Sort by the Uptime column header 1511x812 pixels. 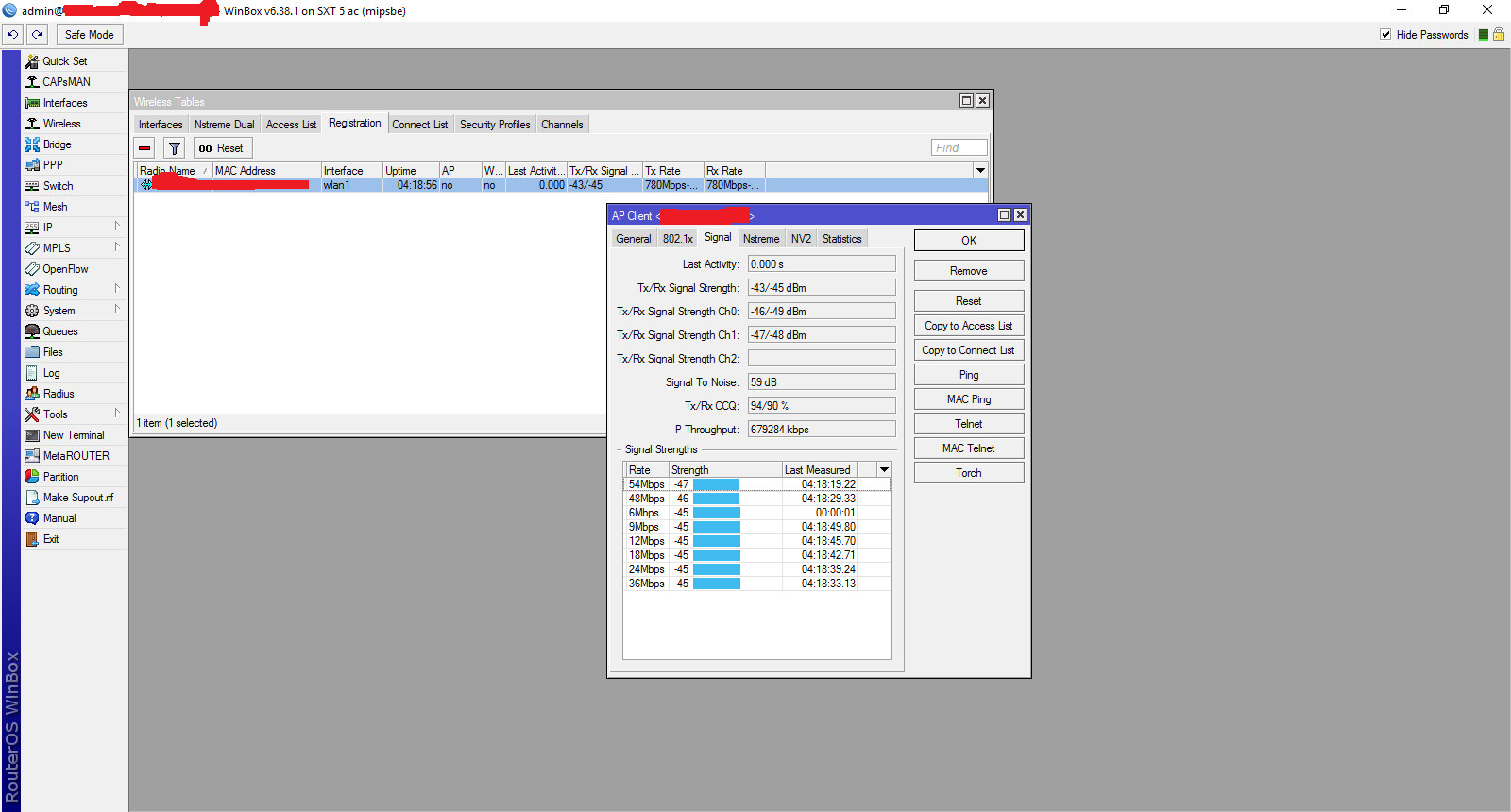point(411,171)
